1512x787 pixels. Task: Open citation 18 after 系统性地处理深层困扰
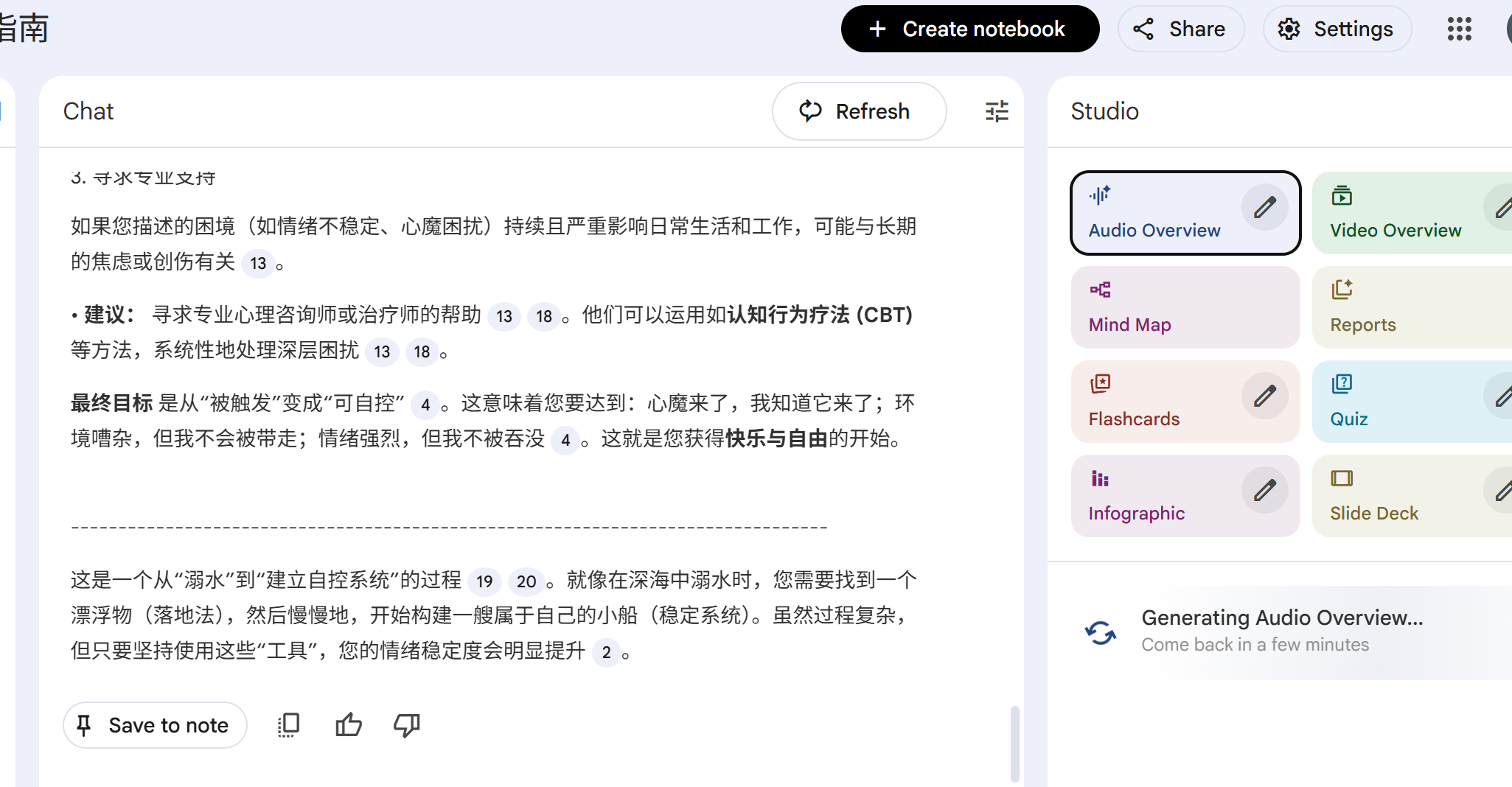pos(422,351)
